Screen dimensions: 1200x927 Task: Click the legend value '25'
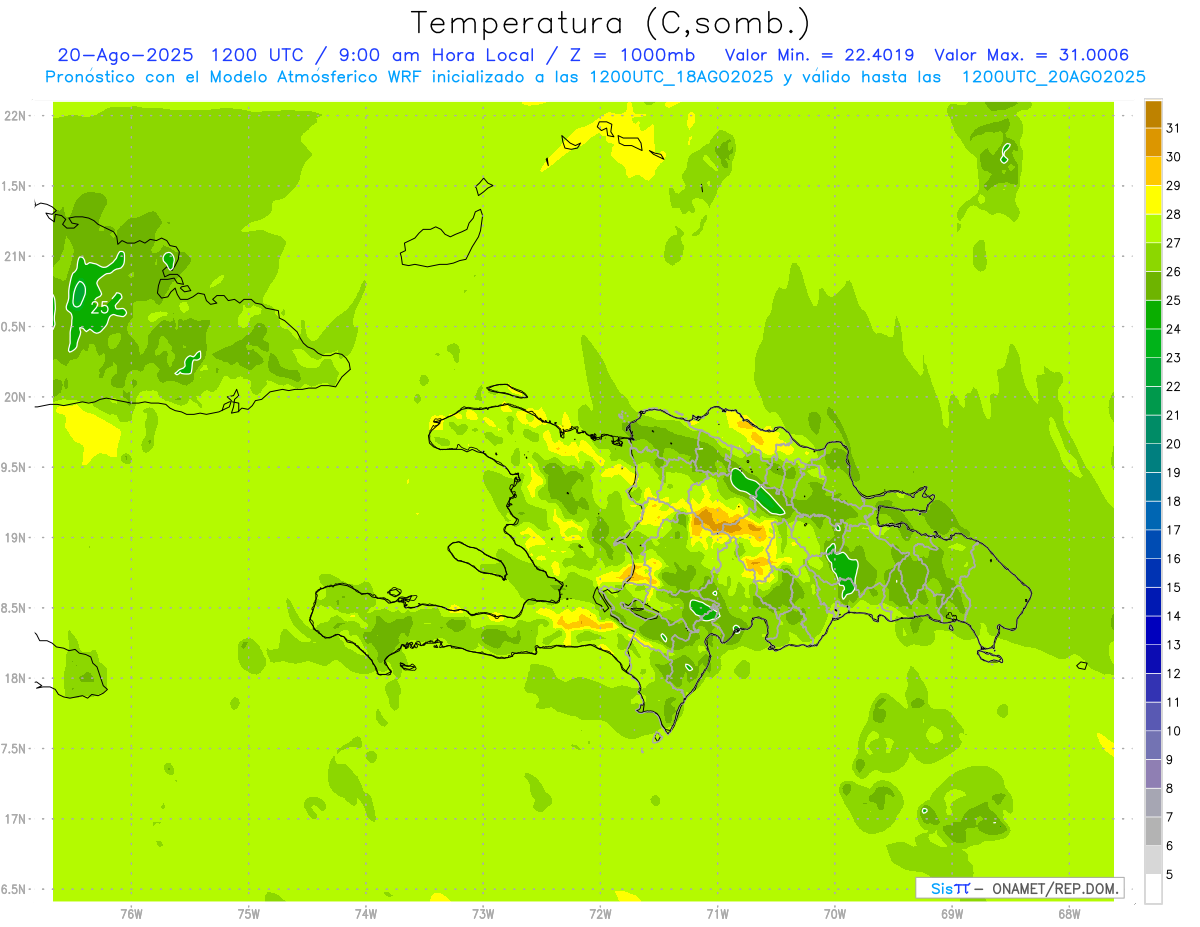point(1173,300)
